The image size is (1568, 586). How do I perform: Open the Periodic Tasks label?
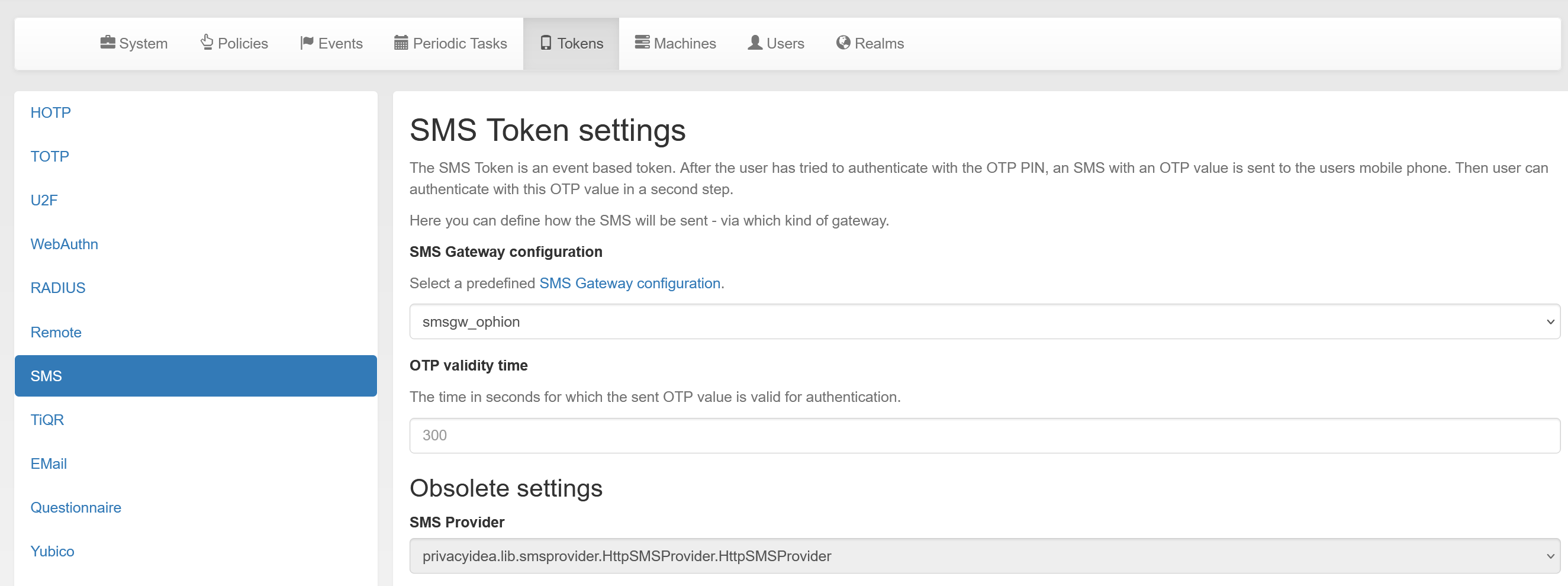pos(459,43)
